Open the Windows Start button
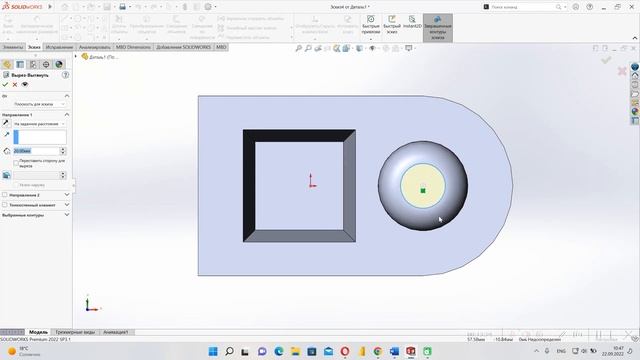The height and width of the screenshot is (360, 640). click(213, 351)
